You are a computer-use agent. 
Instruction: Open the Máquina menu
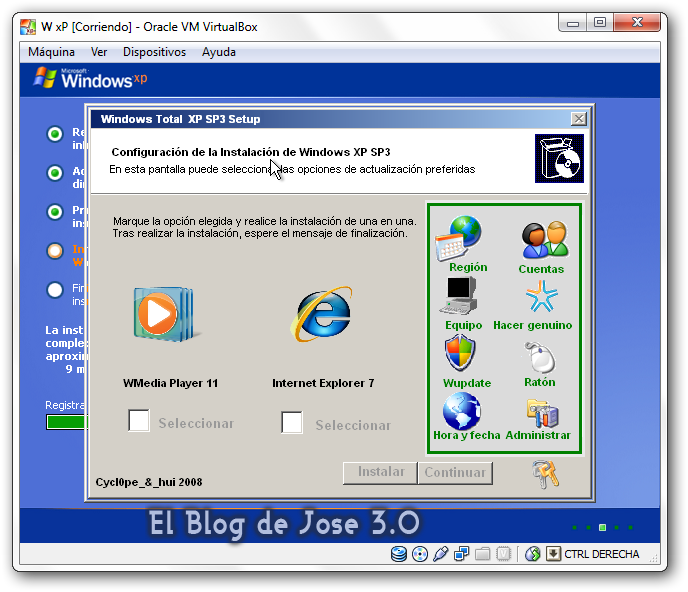pos(51,52)
